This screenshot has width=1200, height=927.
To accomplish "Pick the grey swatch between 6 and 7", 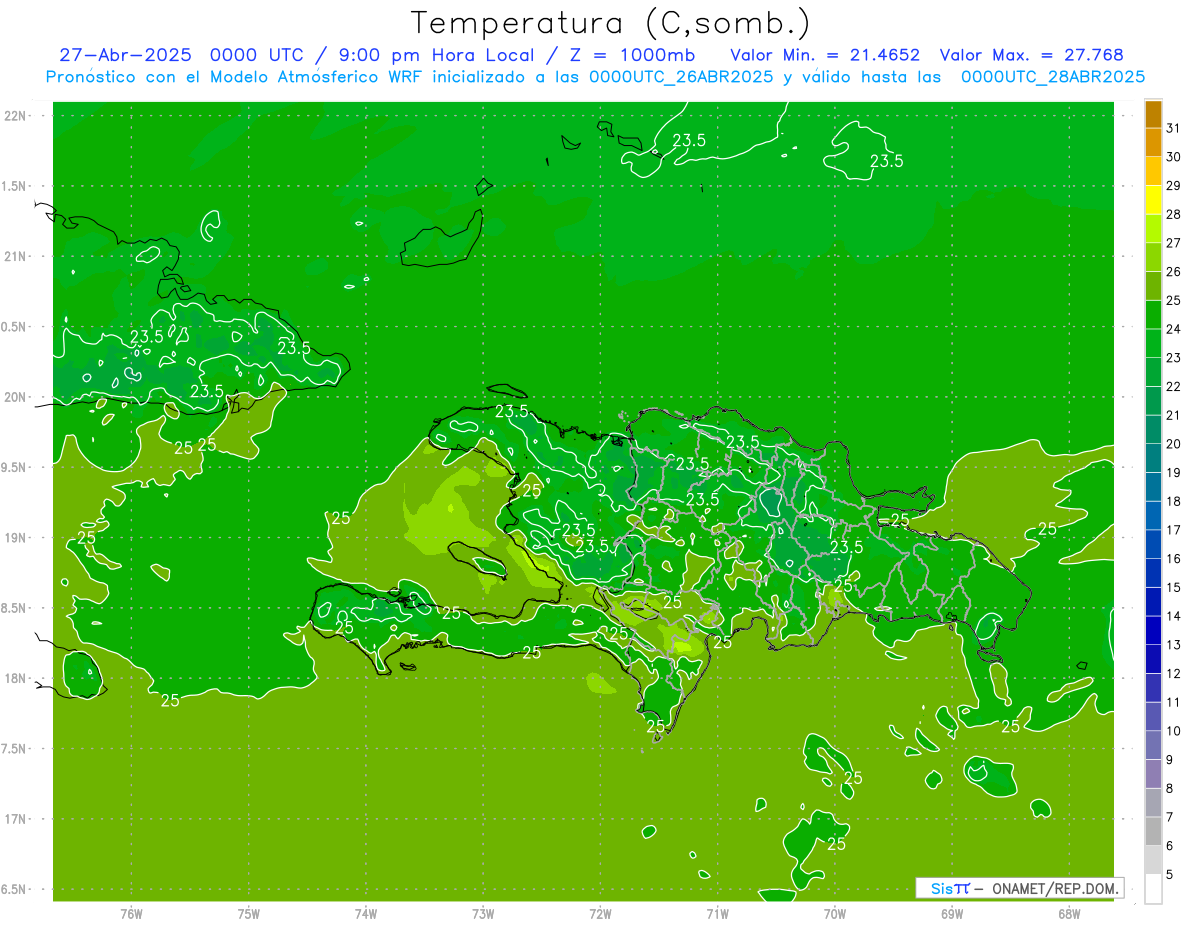I will 1153,831.
